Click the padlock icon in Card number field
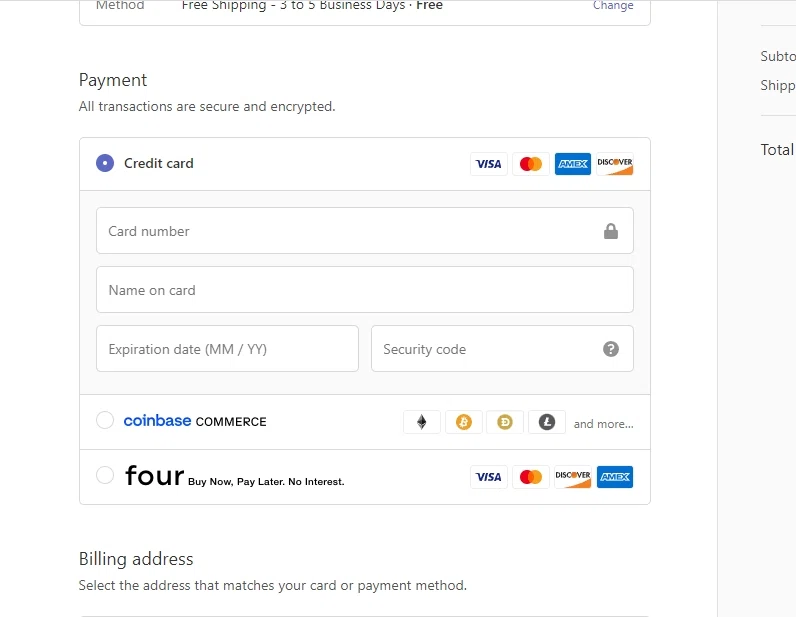Image resolution: width=796 pixels, height=617 pixels. pyautogui.click(x=611, y=231)
